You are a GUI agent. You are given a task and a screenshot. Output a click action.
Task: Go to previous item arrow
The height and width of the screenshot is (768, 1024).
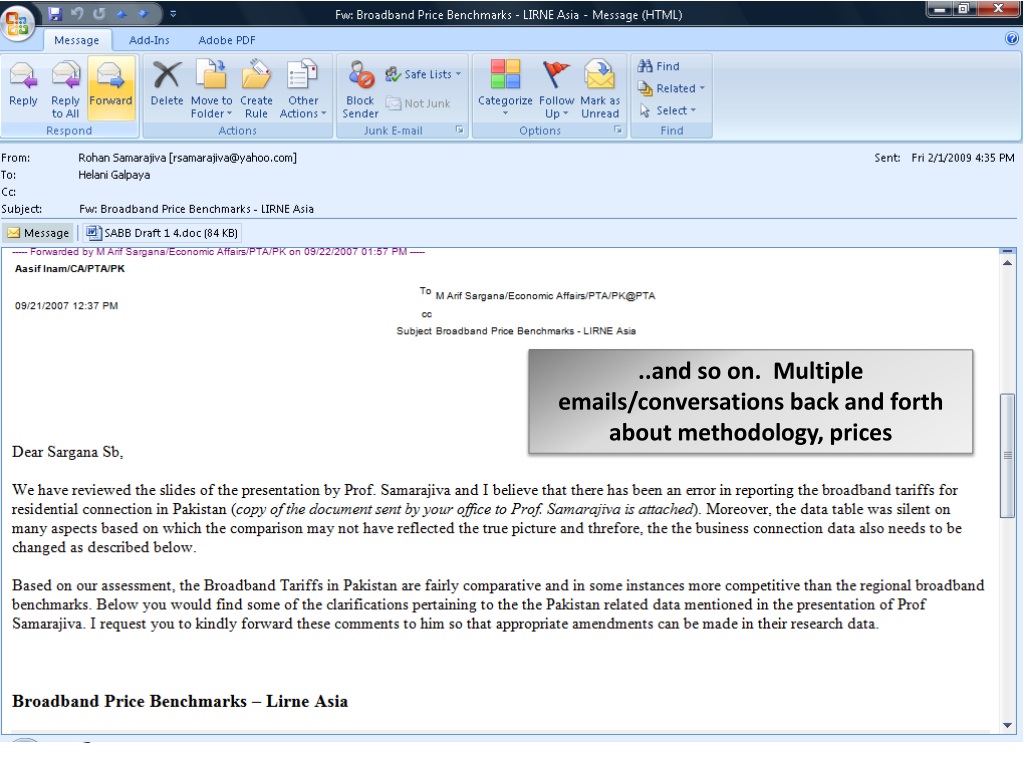pyautogui.click(x=121, y=13)
